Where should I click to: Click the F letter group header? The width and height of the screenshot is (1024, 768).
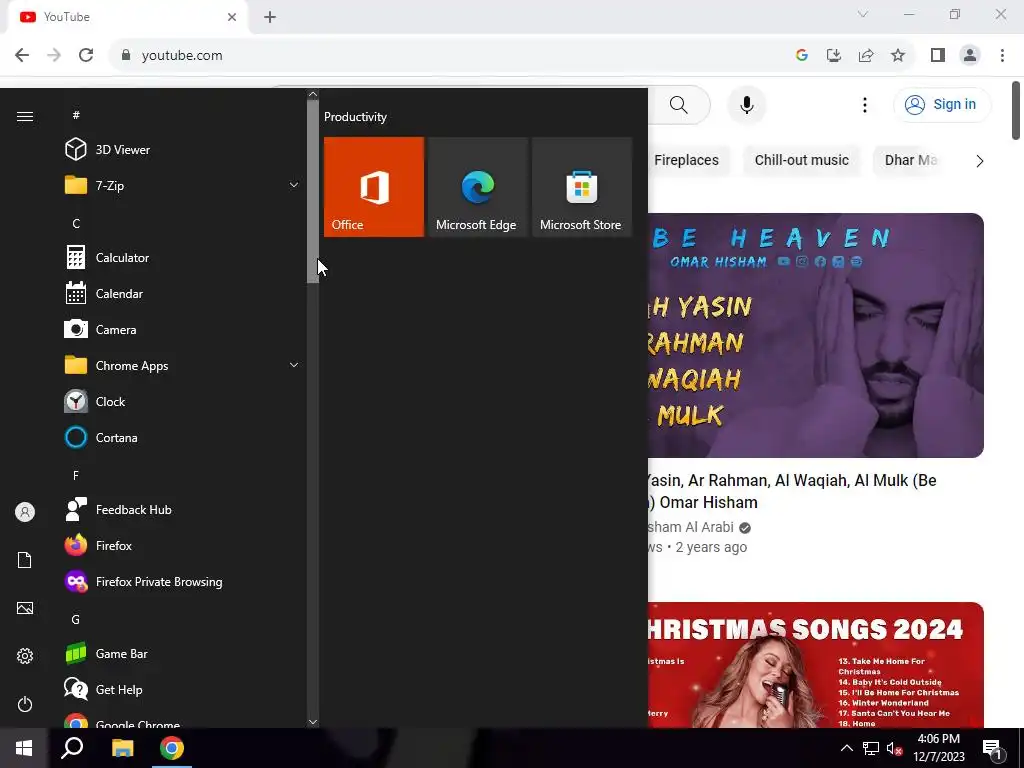[x=76, y=475]
